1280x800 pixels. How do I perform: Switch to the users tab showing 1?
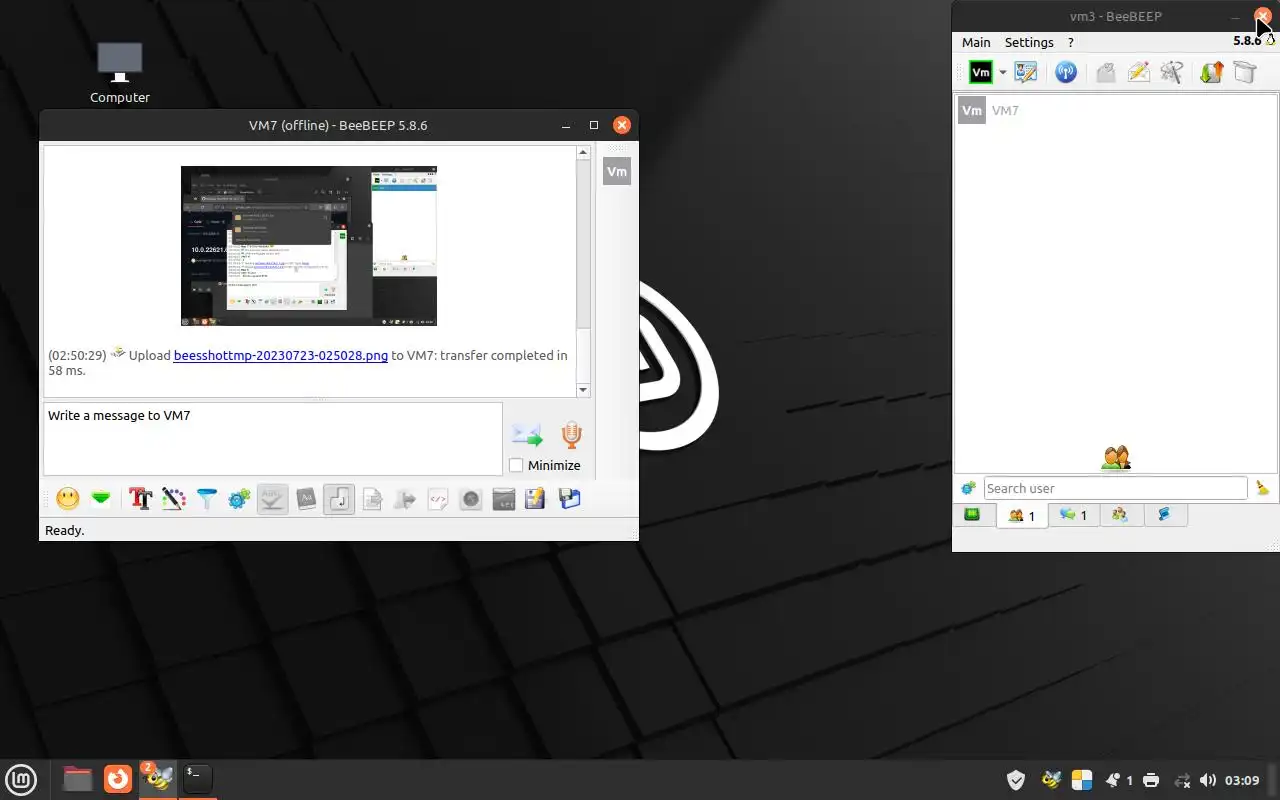(1022, 515)
